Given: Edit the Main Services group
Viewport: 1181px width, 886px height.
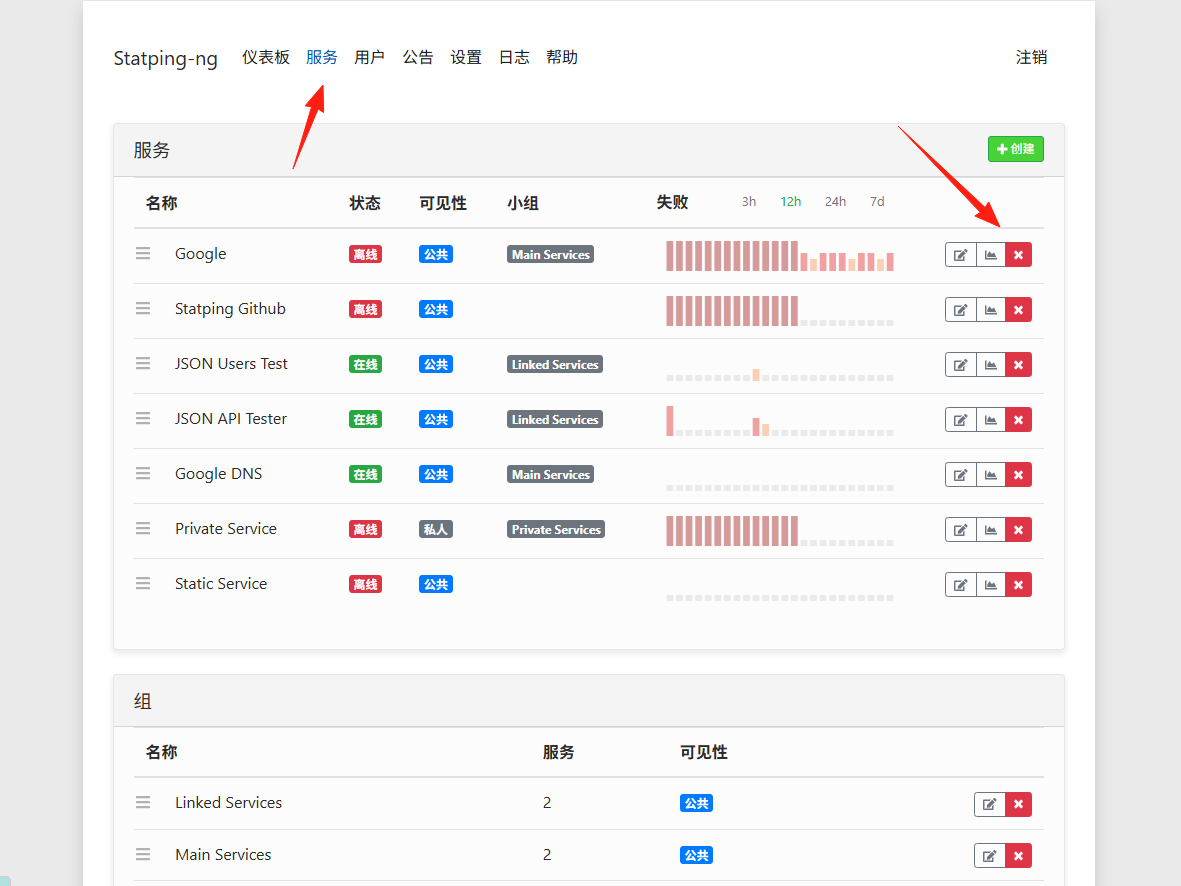Looking at the screenshot, I should pyautogui.click(x=990, y=856).
